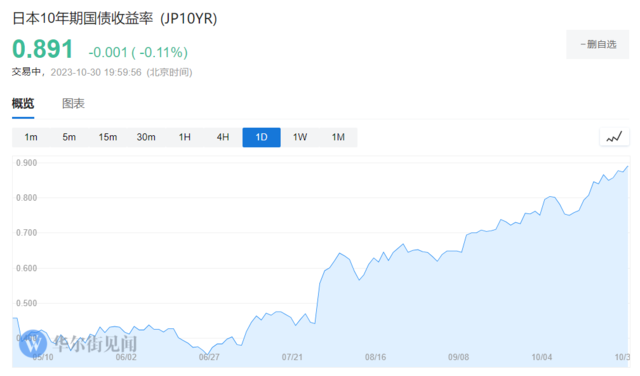Choose the 1D timeframe
Image resolution: width=640 pixels, height=376 pixels.
[x=262, y=137]
